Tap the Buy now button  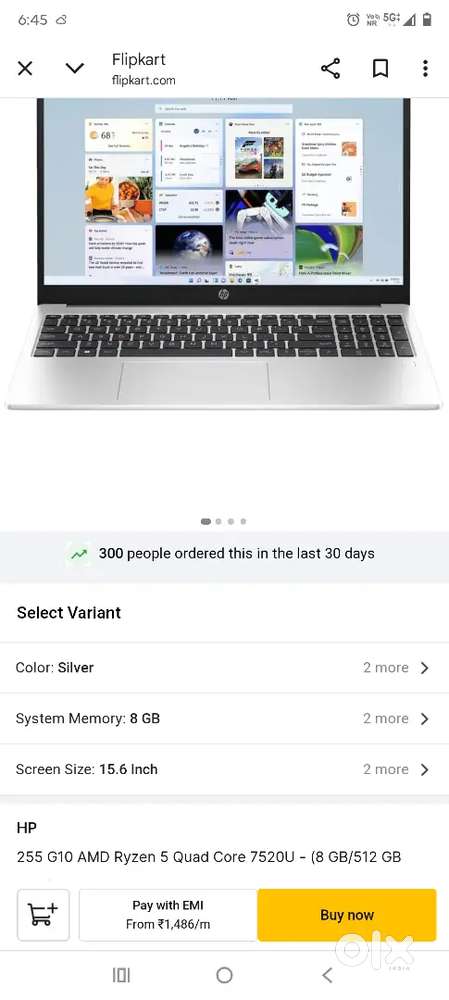coord(347,915)
